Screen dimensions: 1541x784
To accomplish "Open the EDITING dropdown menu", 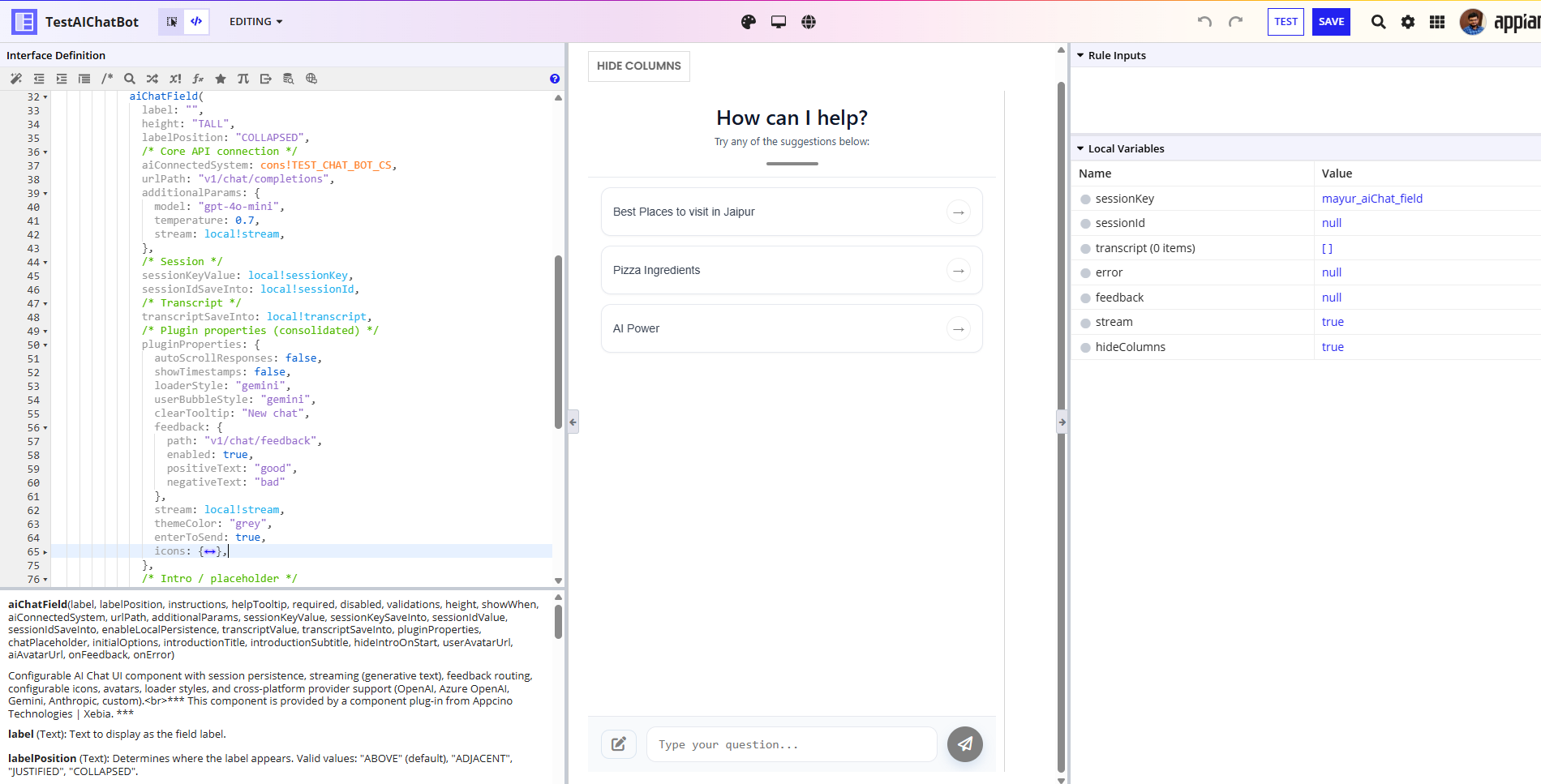I will [255, 22].
